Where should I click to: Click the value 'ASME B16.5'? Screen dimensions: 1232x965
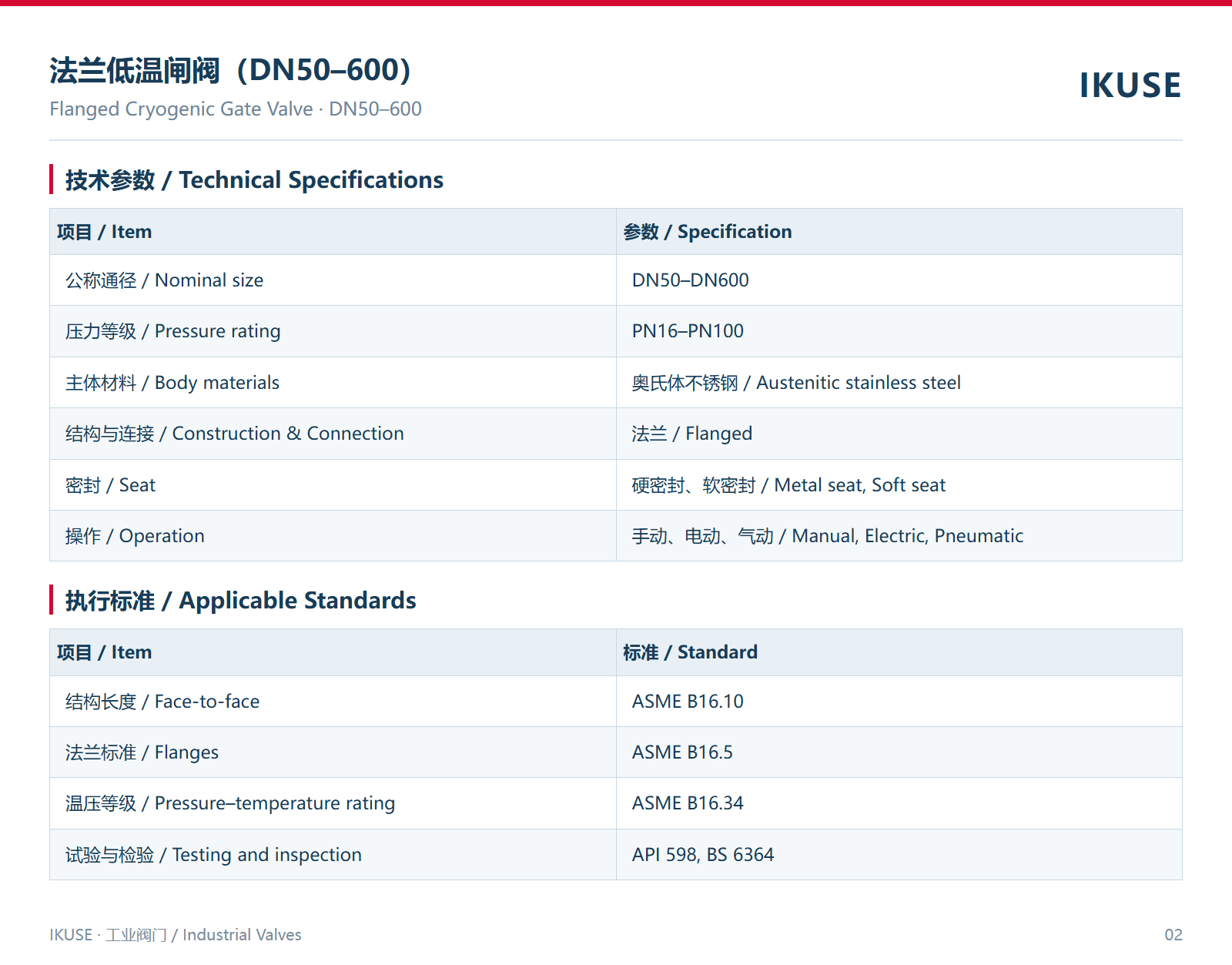coord(682,752)
